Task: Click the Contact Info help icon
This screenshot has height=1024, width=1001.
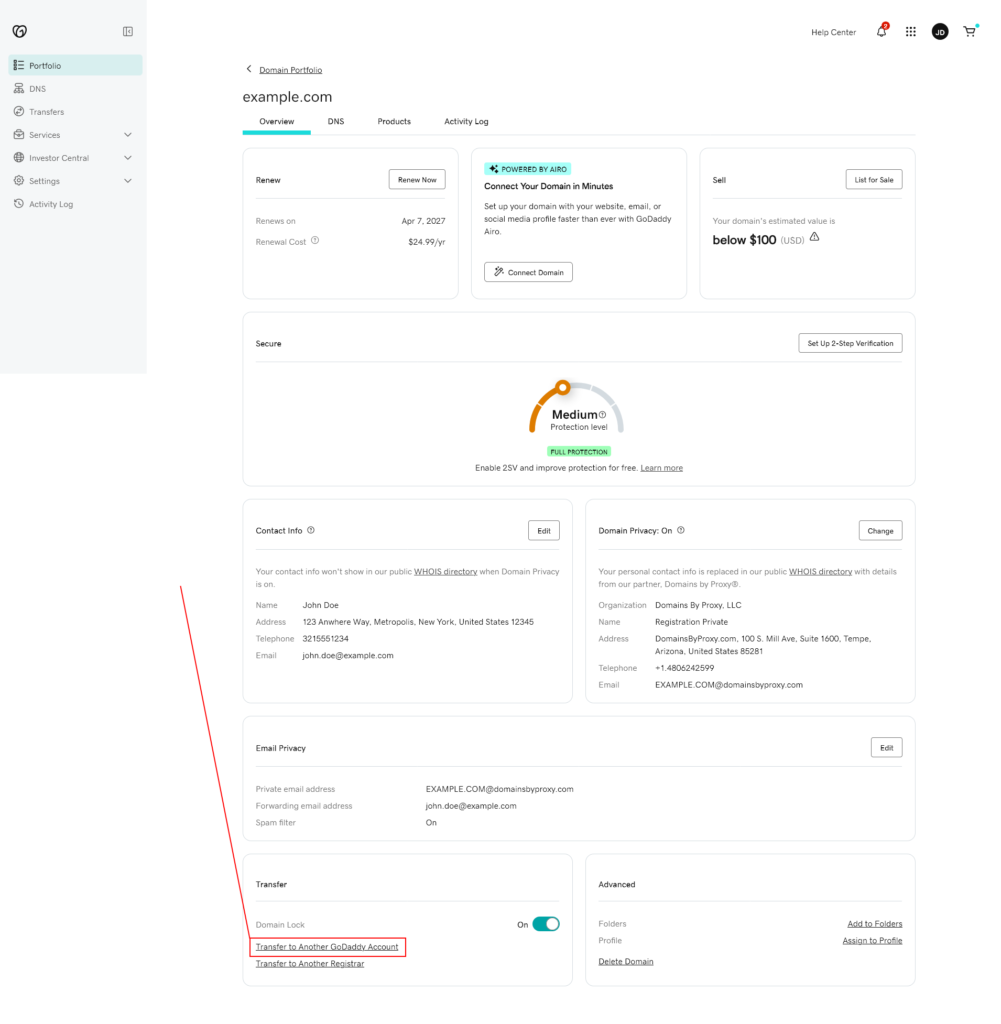Action: click(311, 530)
